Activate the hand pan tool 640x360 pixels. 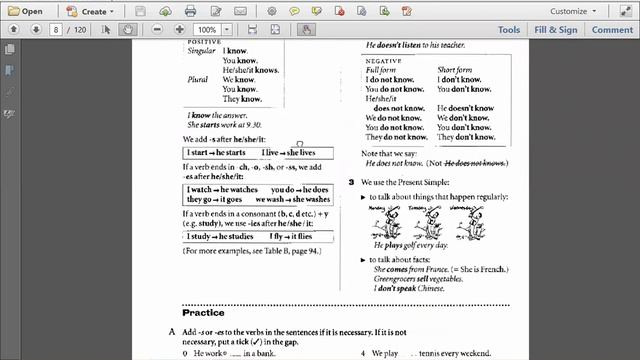point(128,29)
